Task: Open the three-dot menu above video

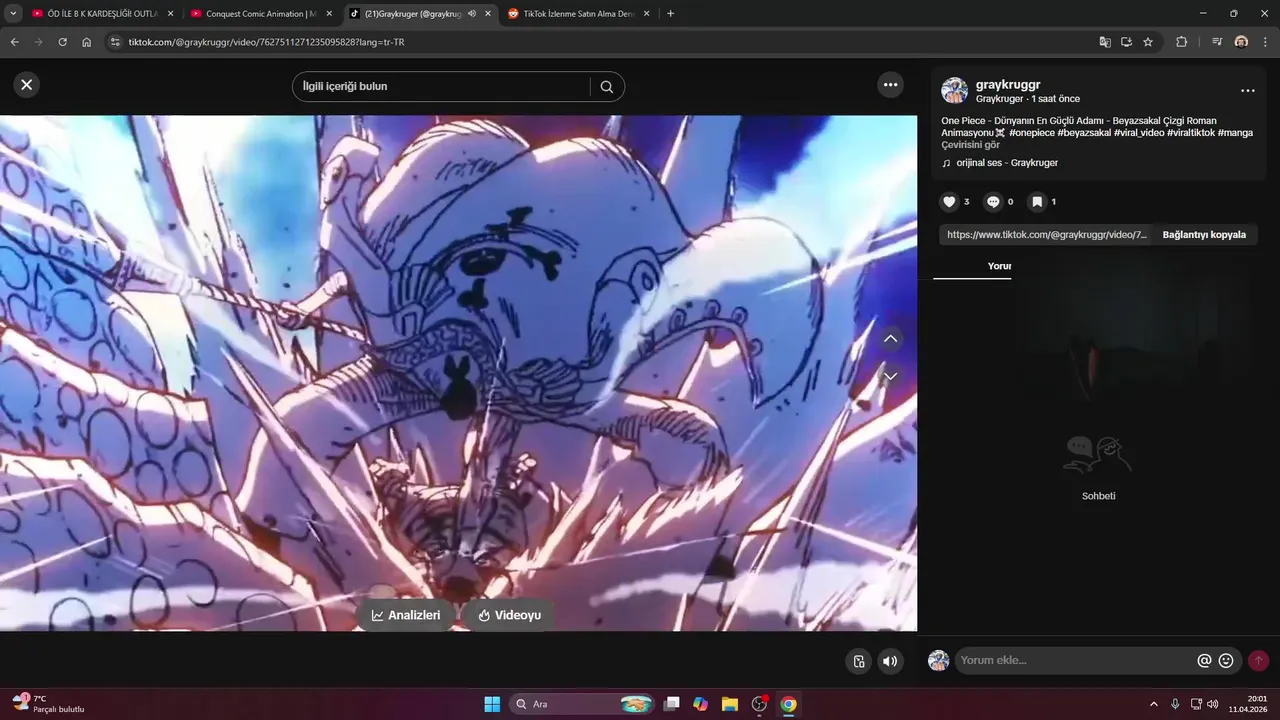Action: pyautogui.click(x=890, y=85)
